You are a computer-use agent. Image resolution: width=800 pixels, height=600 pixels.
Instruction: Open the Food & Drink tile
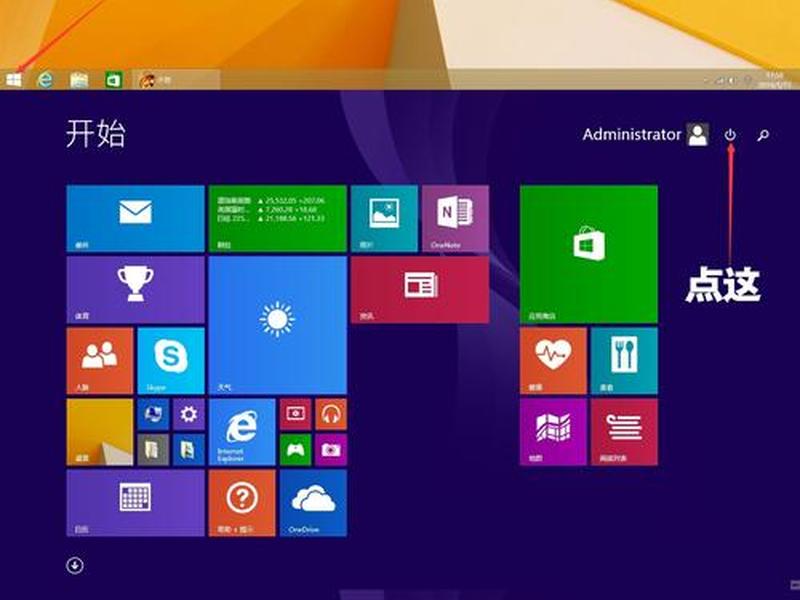(624, 361)
